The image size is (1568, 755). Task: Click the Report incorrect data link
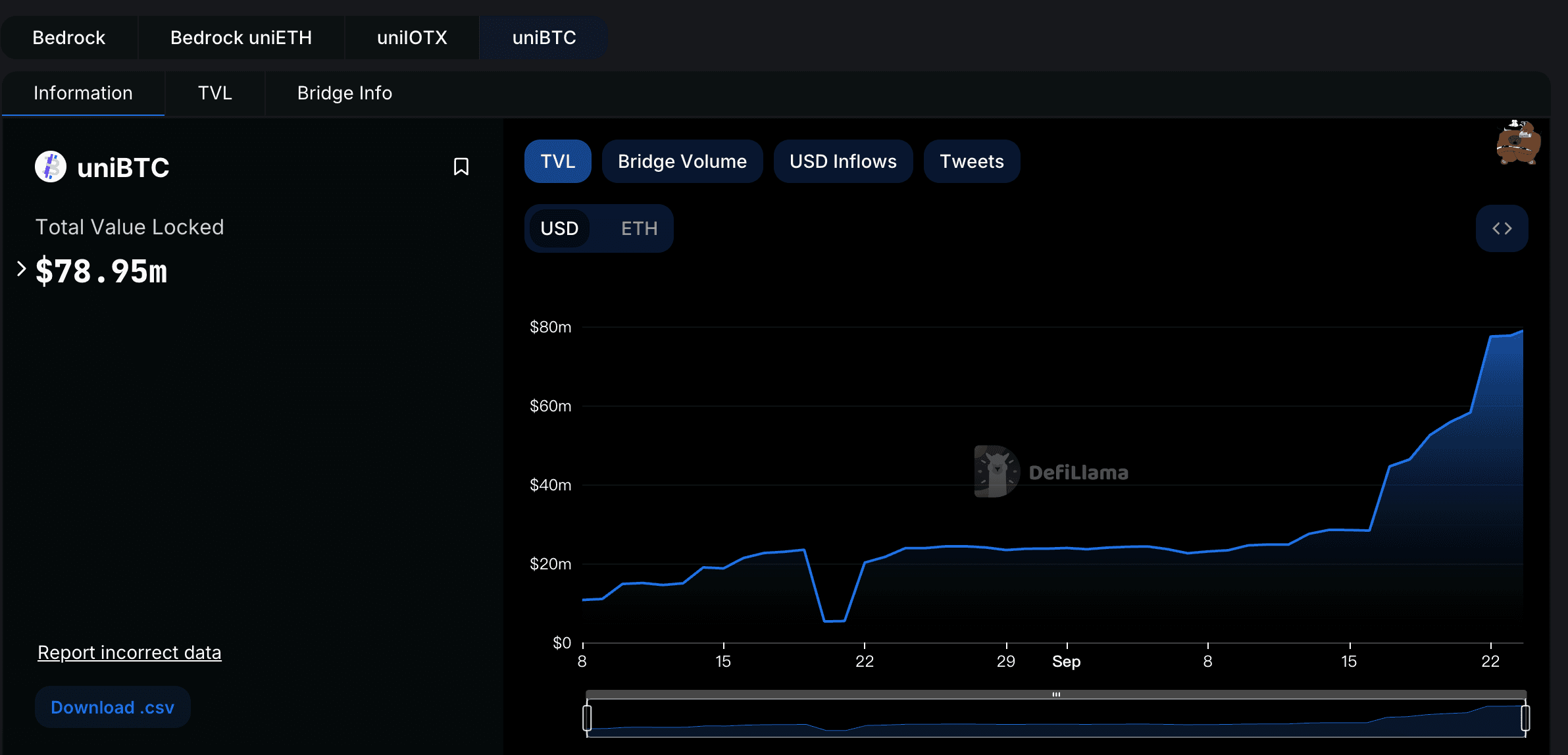coord(130,652)
